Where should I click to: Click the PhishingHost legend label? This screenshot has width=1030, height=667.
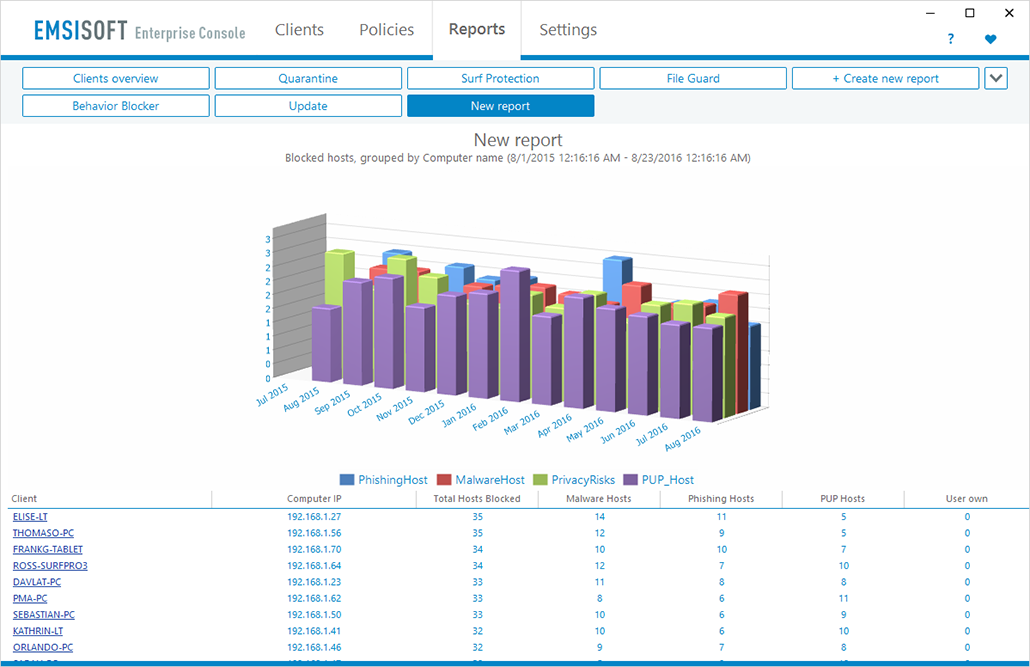pyautogui.click(x=393, y=480)
